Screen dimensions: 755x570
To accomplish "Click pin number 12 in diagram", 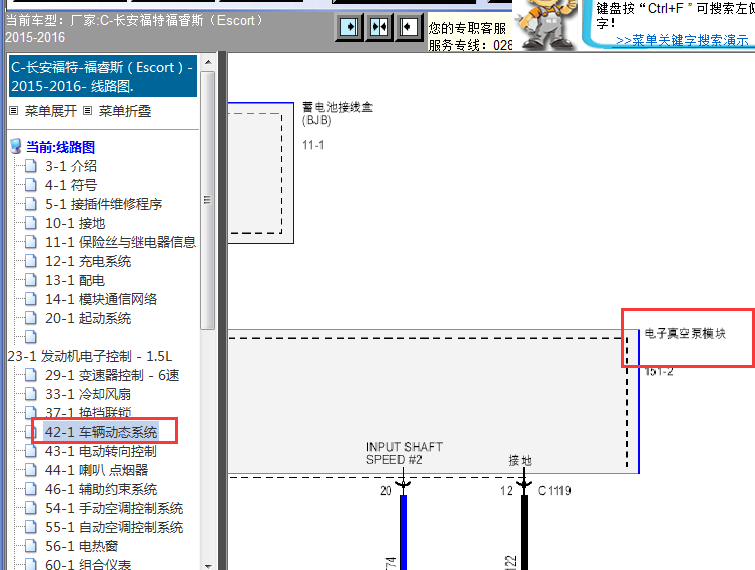I will click(x=506, y=491).
